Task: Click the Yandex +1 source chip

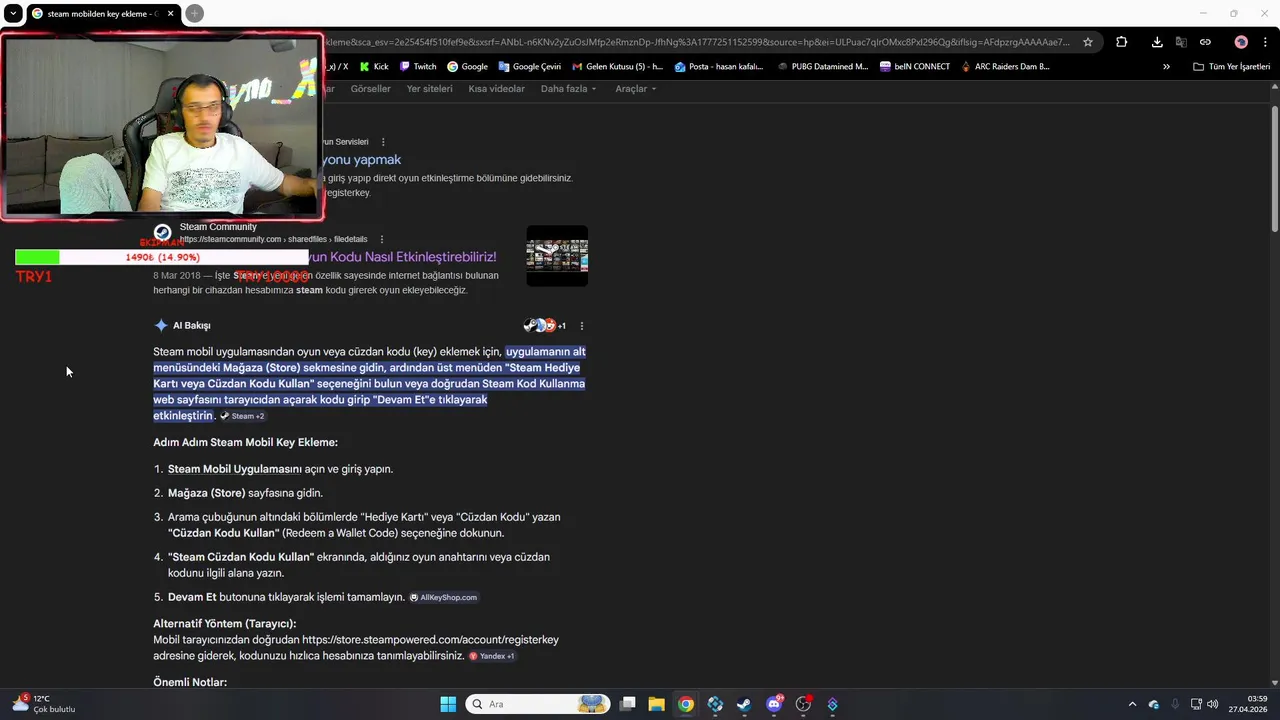Action: (x=491, y=656)
